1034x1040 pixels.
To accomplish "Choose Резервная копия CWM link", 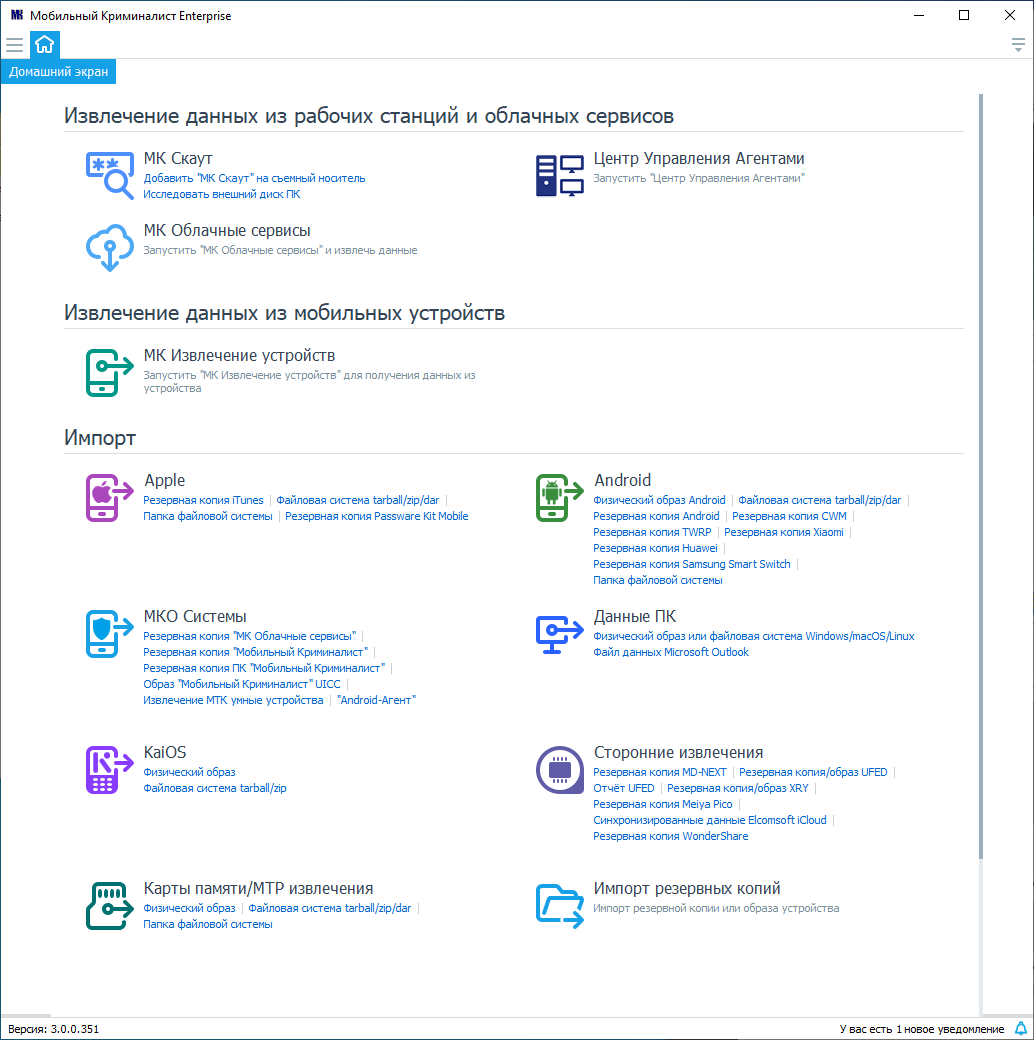I will click(789, 516).
